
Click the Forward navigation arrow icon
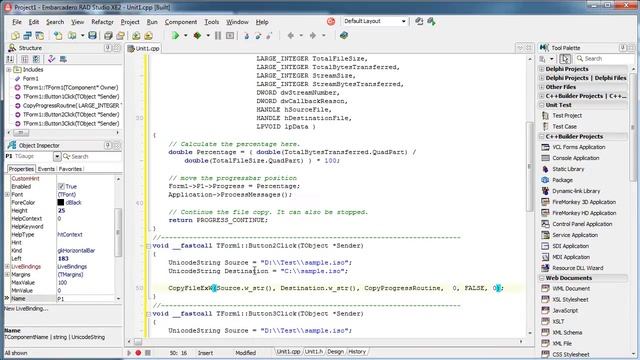pos(313,36)
